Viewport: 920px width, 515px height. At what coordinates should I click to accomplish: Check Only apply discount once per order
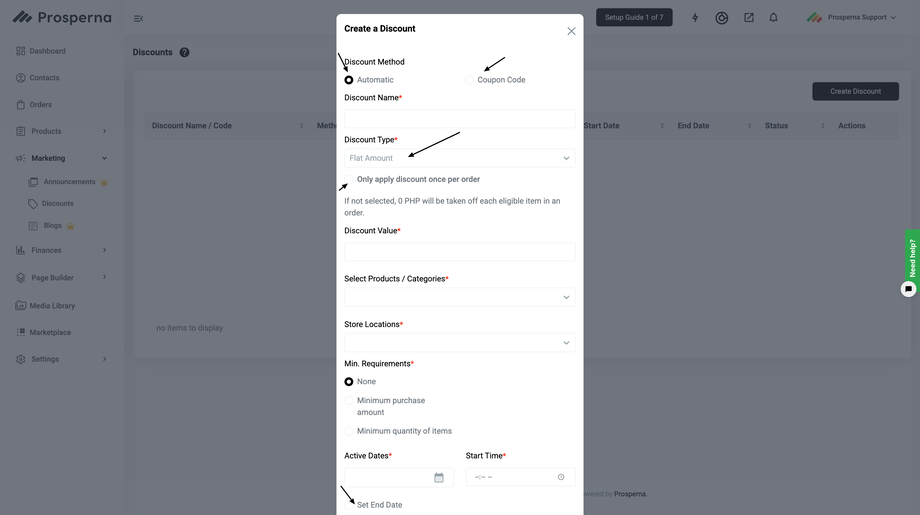[x=349, y=180]
